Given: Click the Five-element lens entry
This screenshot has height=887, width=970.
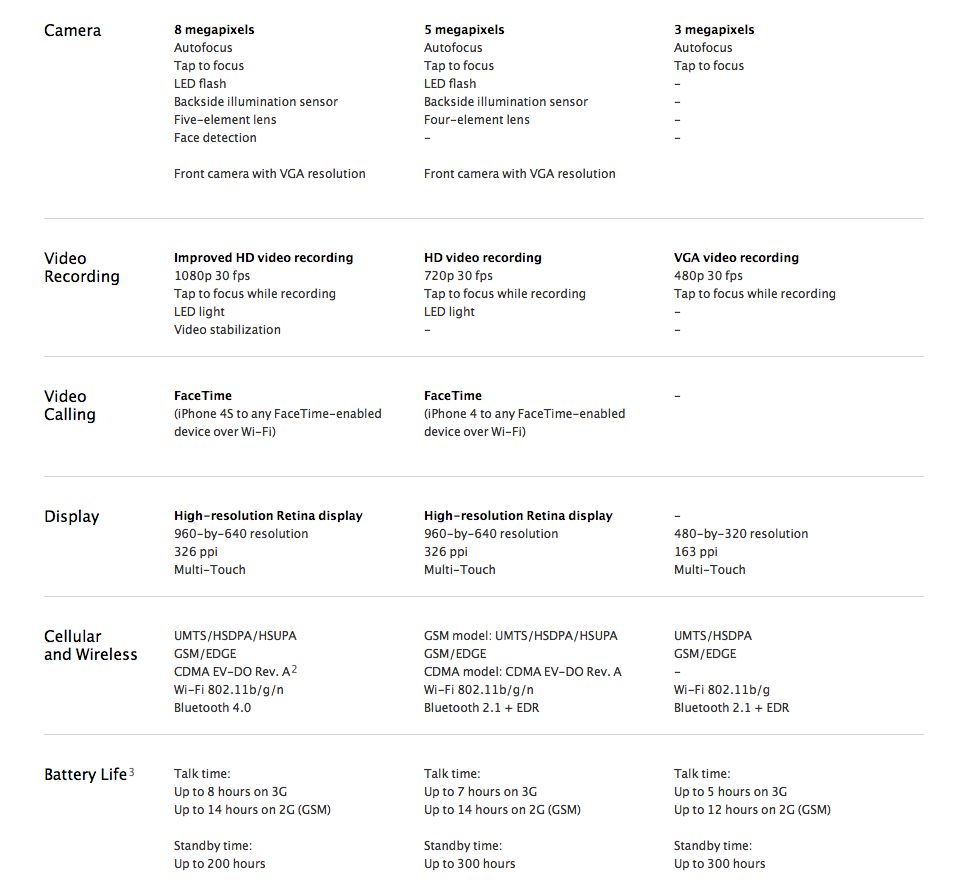Looking at the screenshot, I should (225, 120).
